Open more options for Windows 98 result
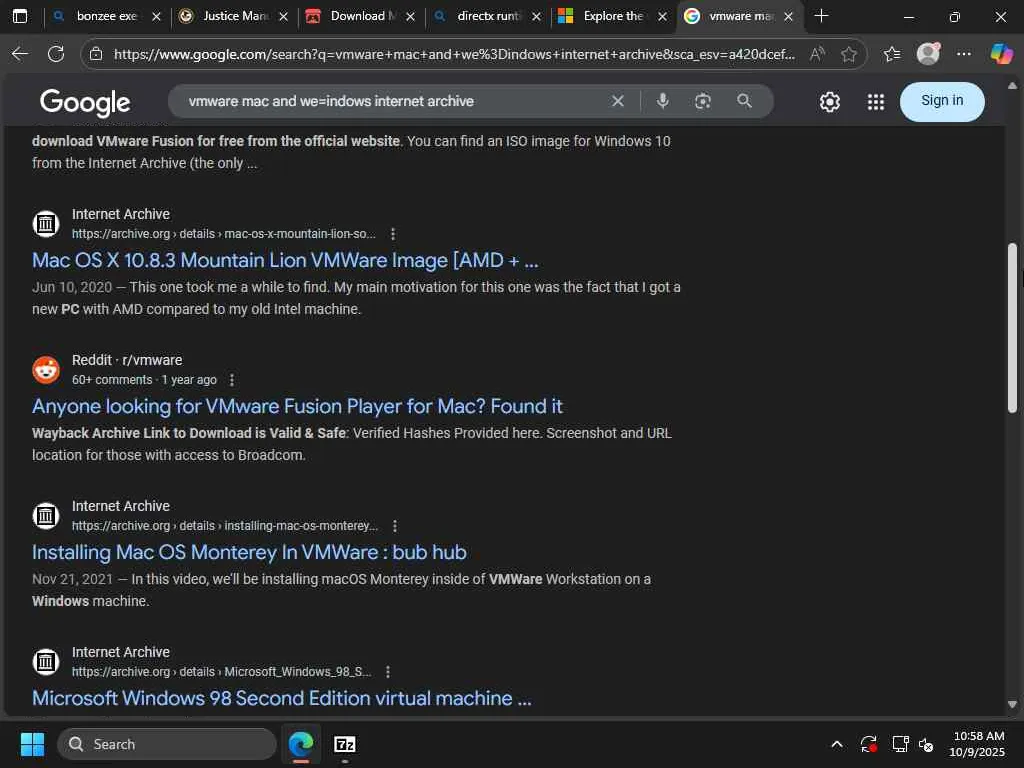This screenshot has height=768, width=1024. (x=388, y=672)
